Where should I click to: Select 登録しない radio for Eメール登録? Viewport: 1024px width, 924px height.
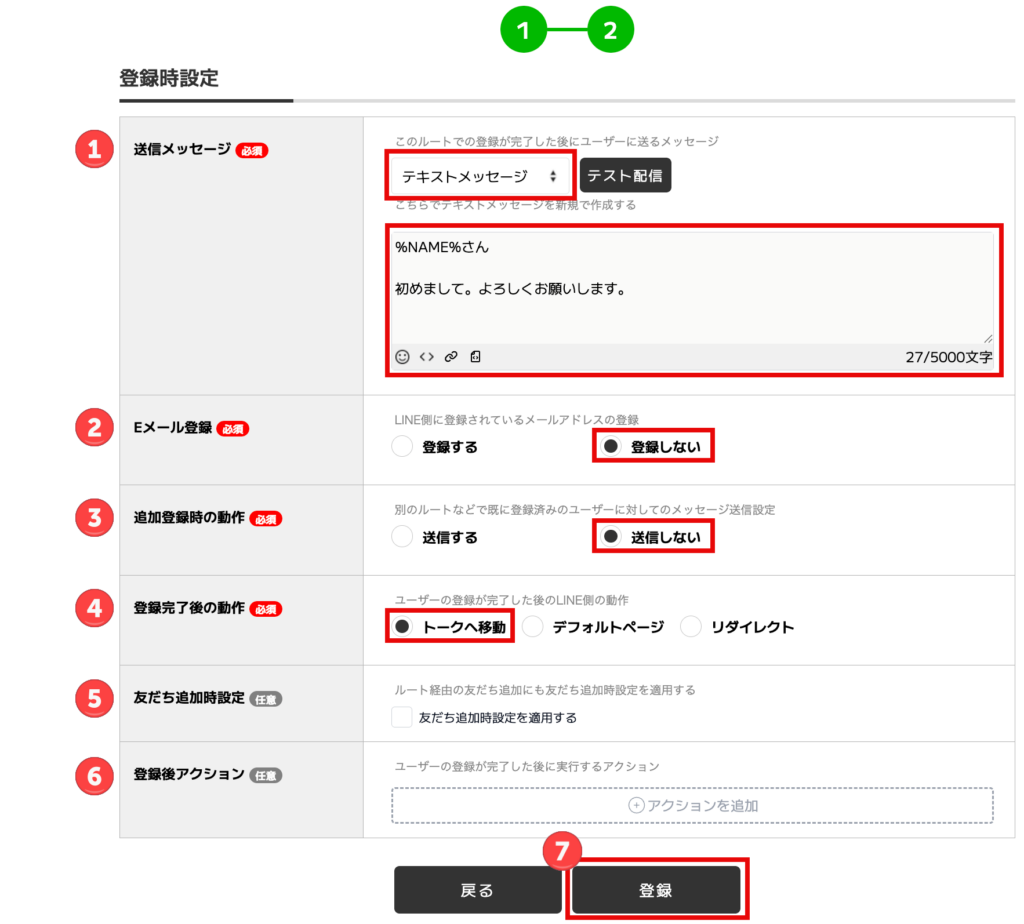611,447
